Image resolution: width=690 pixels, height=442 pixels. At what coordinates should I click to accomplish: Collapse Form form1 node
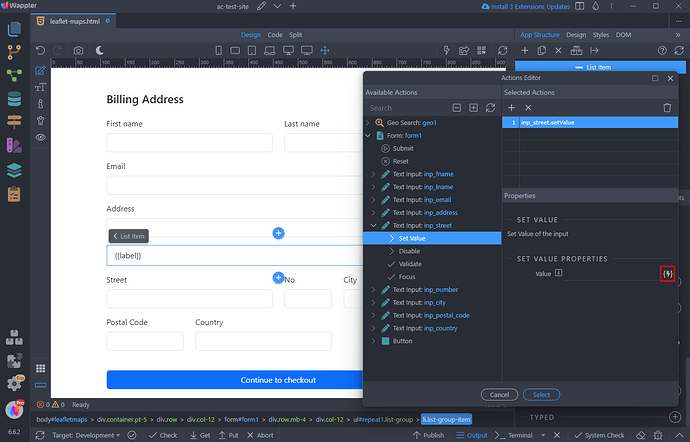pyautogui.click(x=368, y=136)
